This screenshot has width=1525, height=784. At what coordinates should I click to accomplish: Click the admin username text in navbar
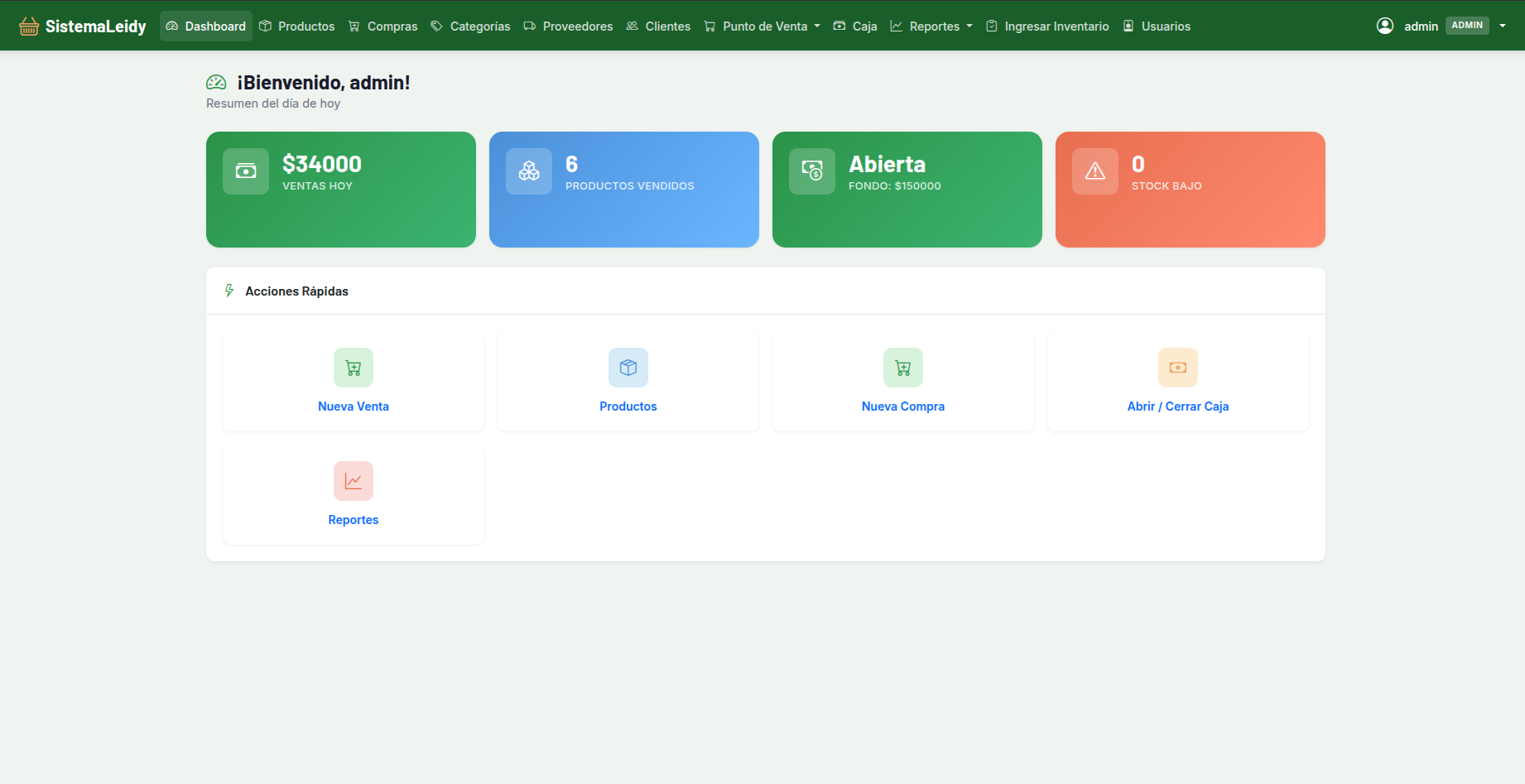[1421, 26]
